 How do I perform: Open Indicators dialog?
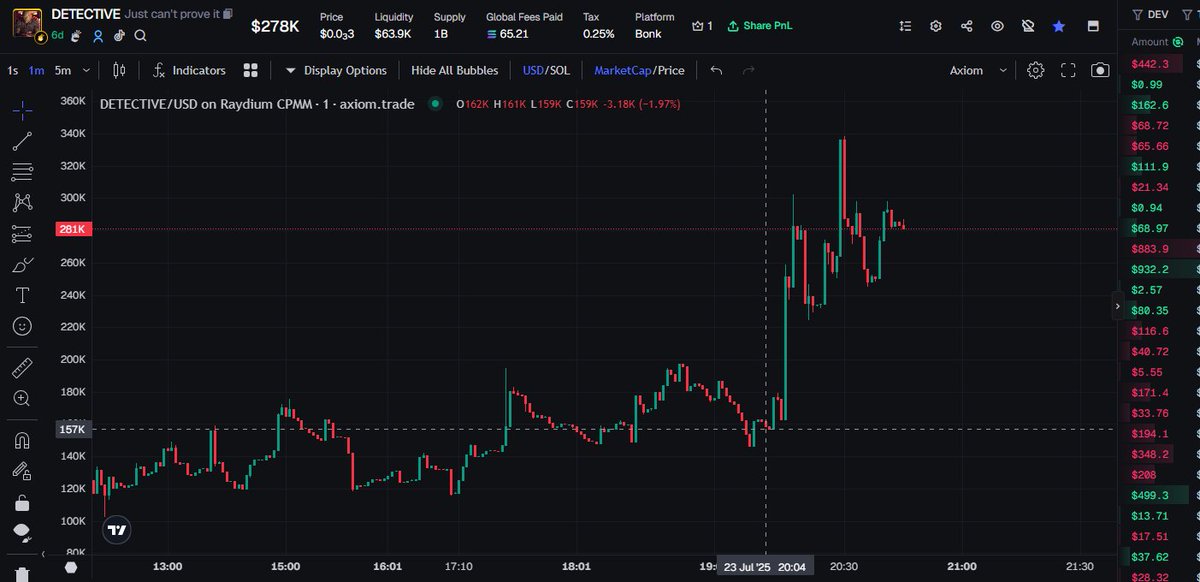[x=189, y=70]
